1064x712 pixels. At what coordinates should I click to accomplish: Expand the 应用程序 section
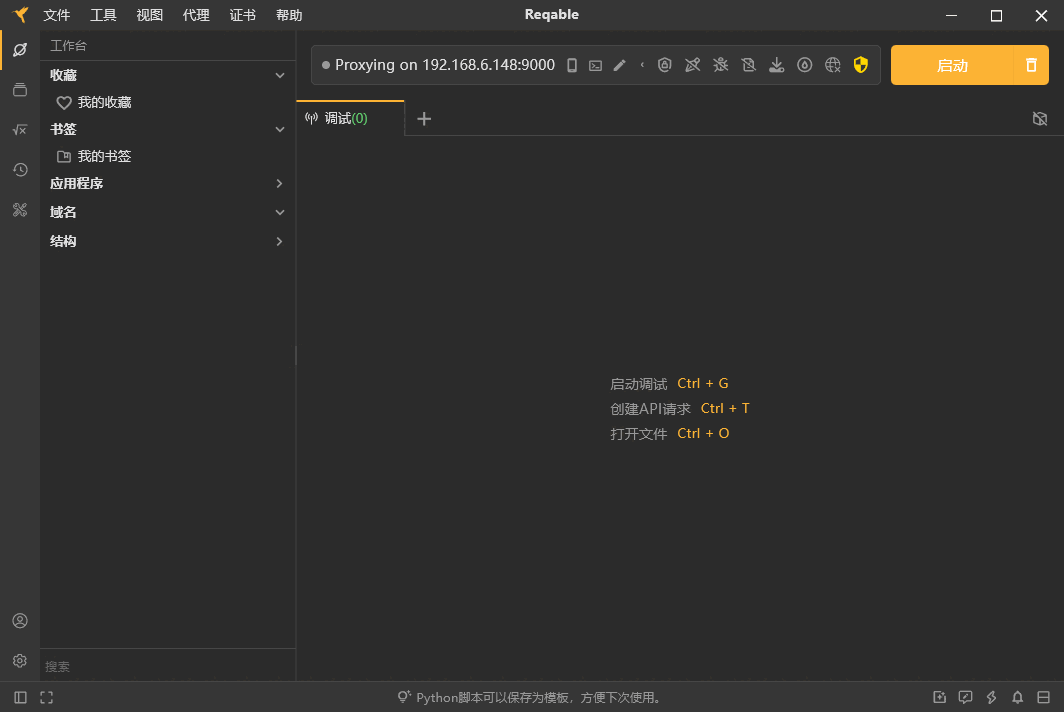pos(280,184)
